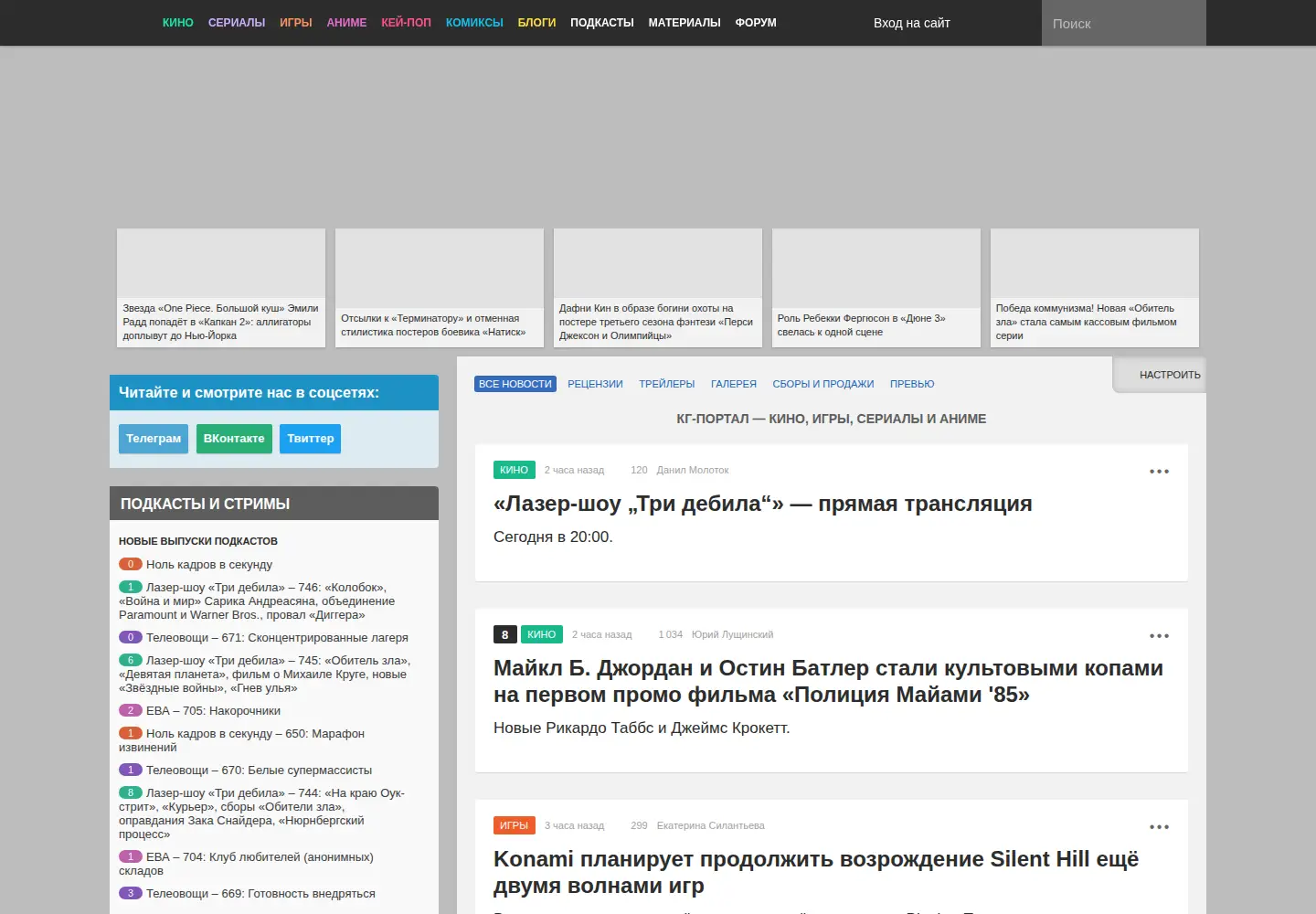The width and height of the screenshot is (1316, 914).
Task: Open the Твиттер social button
Action: click(x=311, y=439)
